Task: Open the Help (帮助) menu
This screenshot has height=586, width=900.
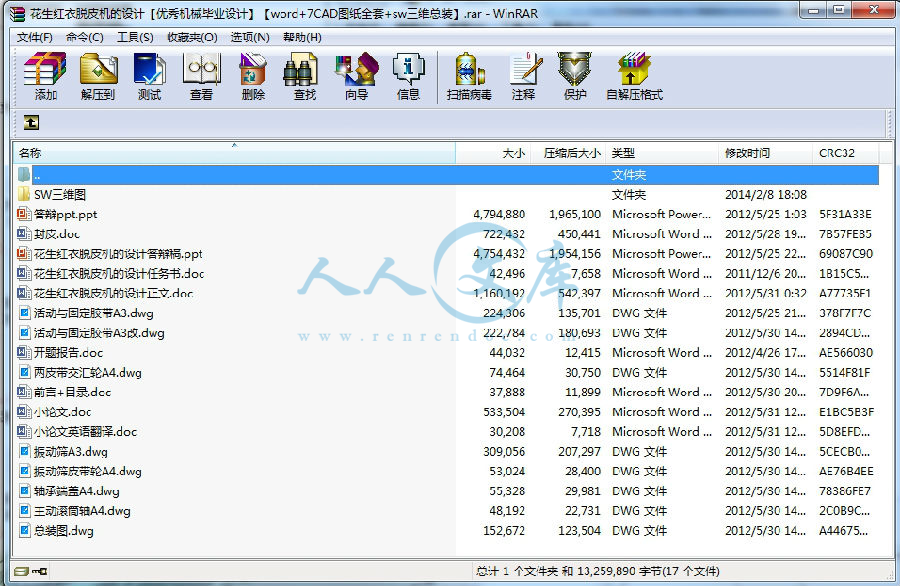Action: [x=302, y=37]
